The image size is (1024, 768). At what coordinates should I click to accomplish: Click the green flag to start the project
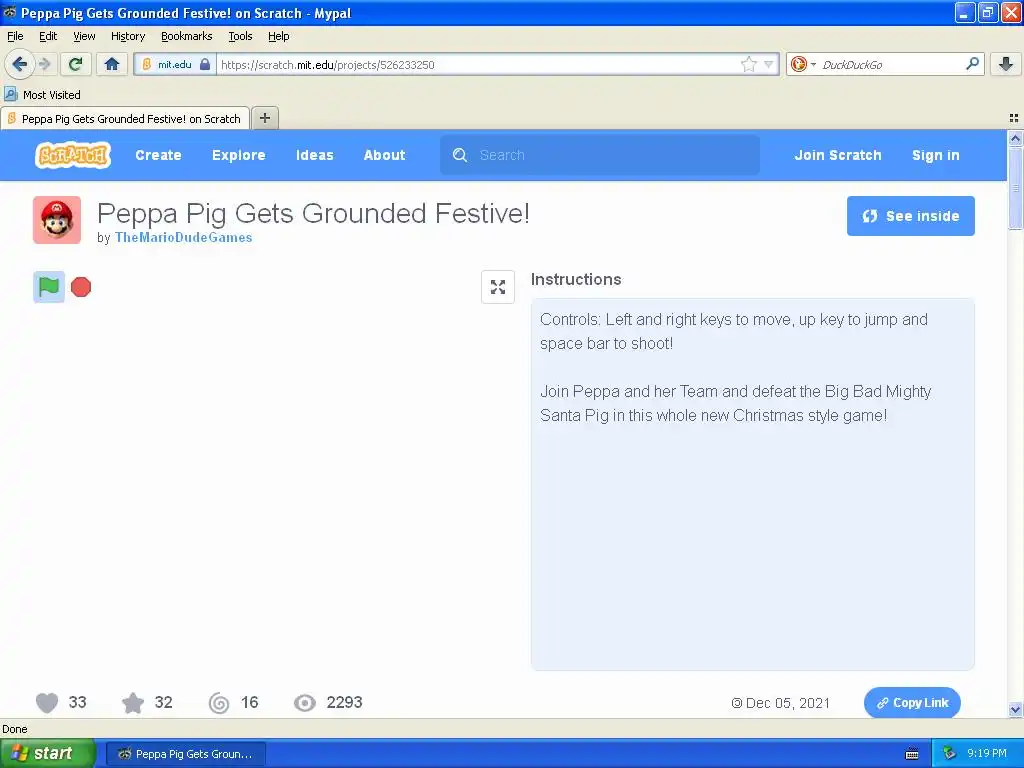pos(49,287)
